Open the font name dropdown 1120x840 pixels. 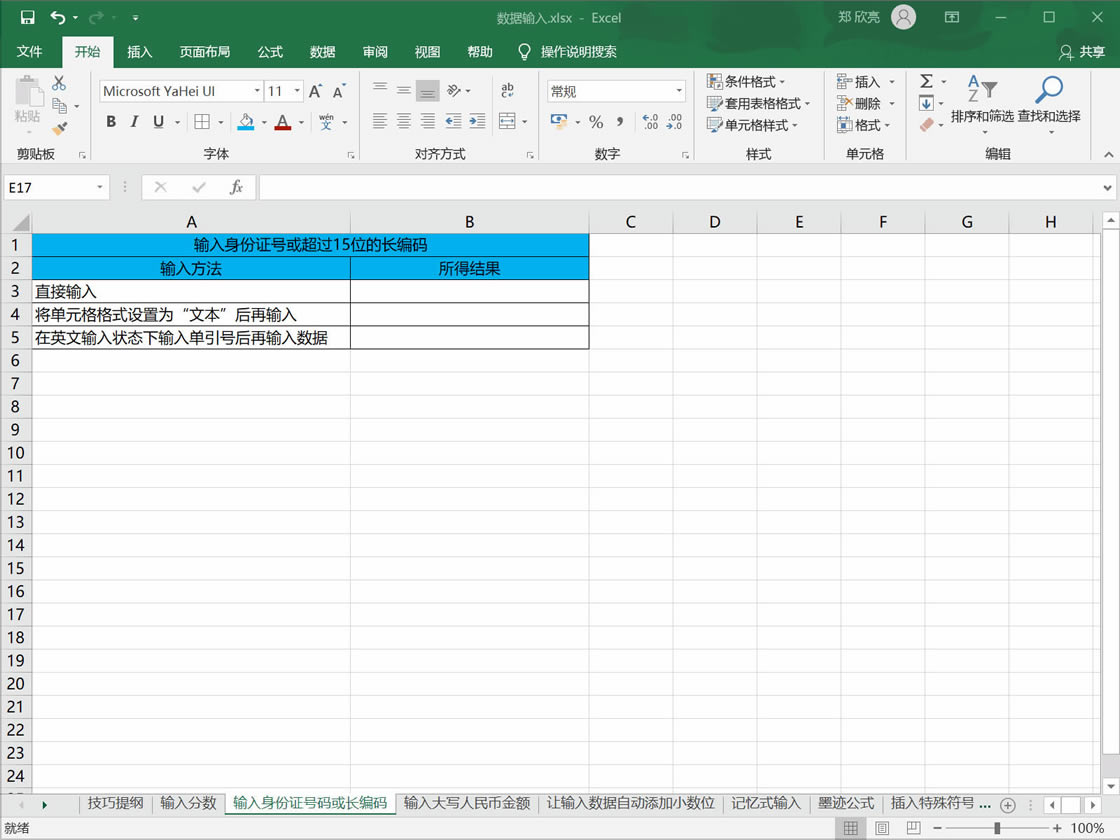click(254, 90)
